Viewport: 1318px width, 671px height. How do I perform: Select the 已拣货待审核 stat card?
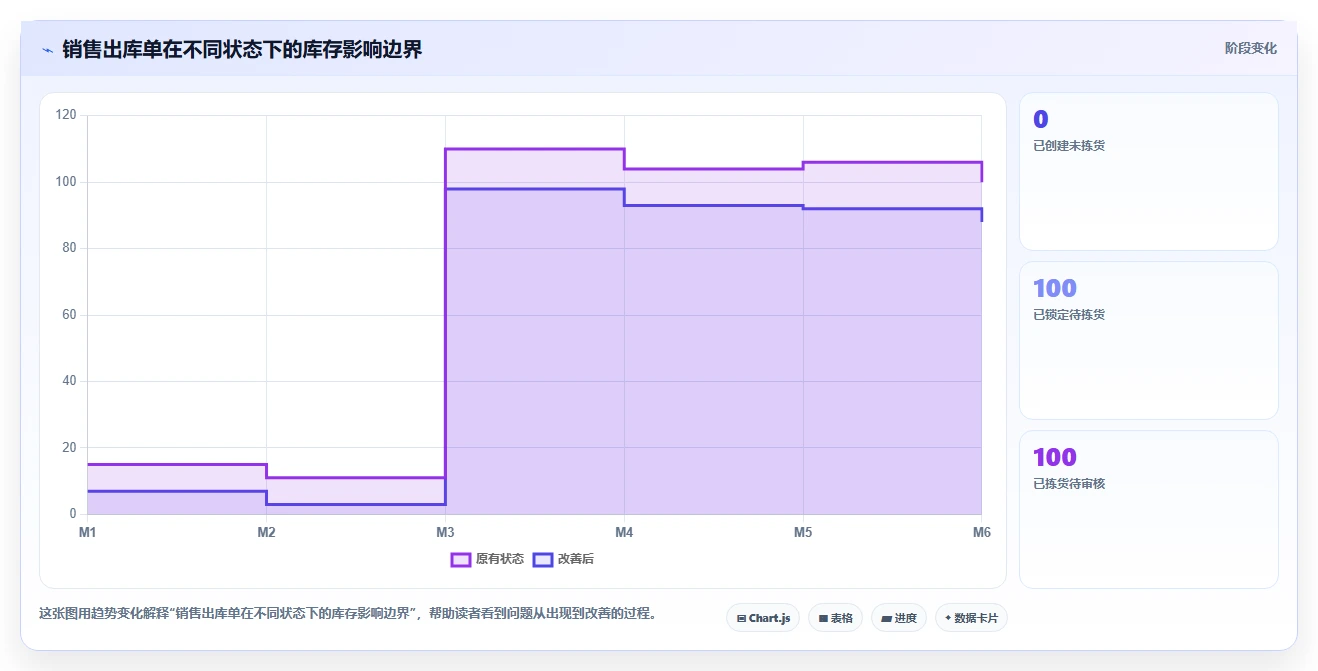click(1148, 509)
